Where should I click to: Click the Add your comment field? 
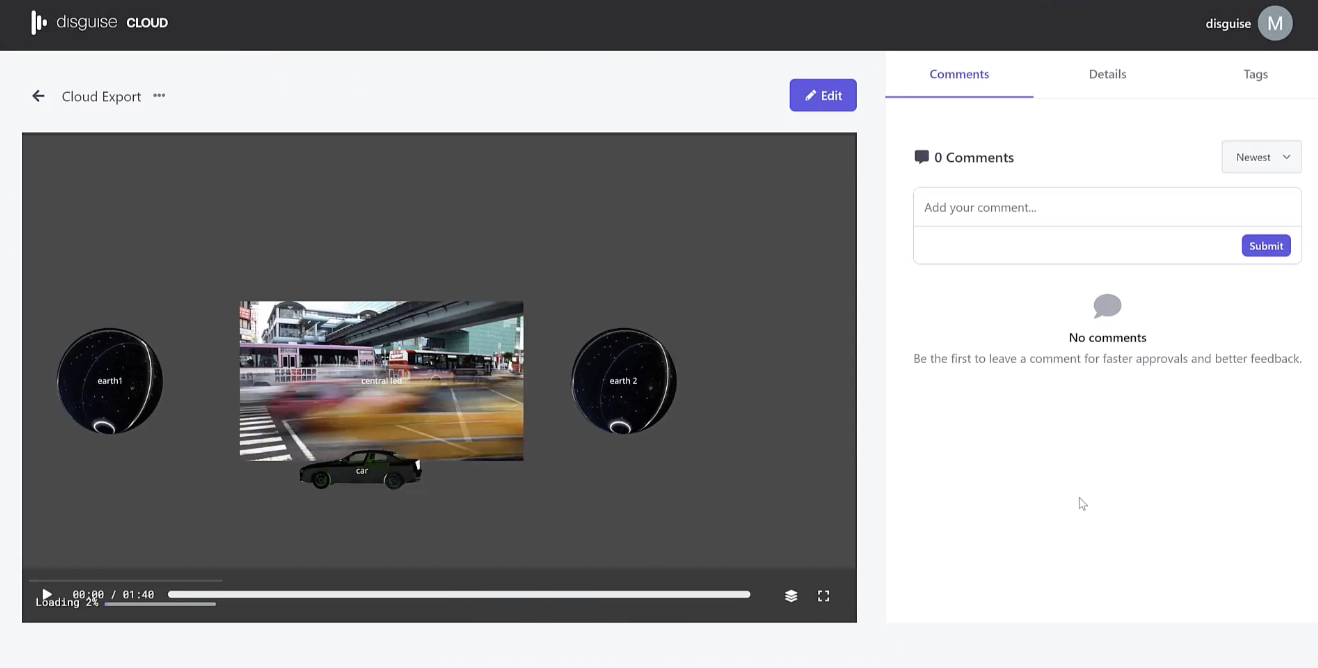coord(1106,208)
